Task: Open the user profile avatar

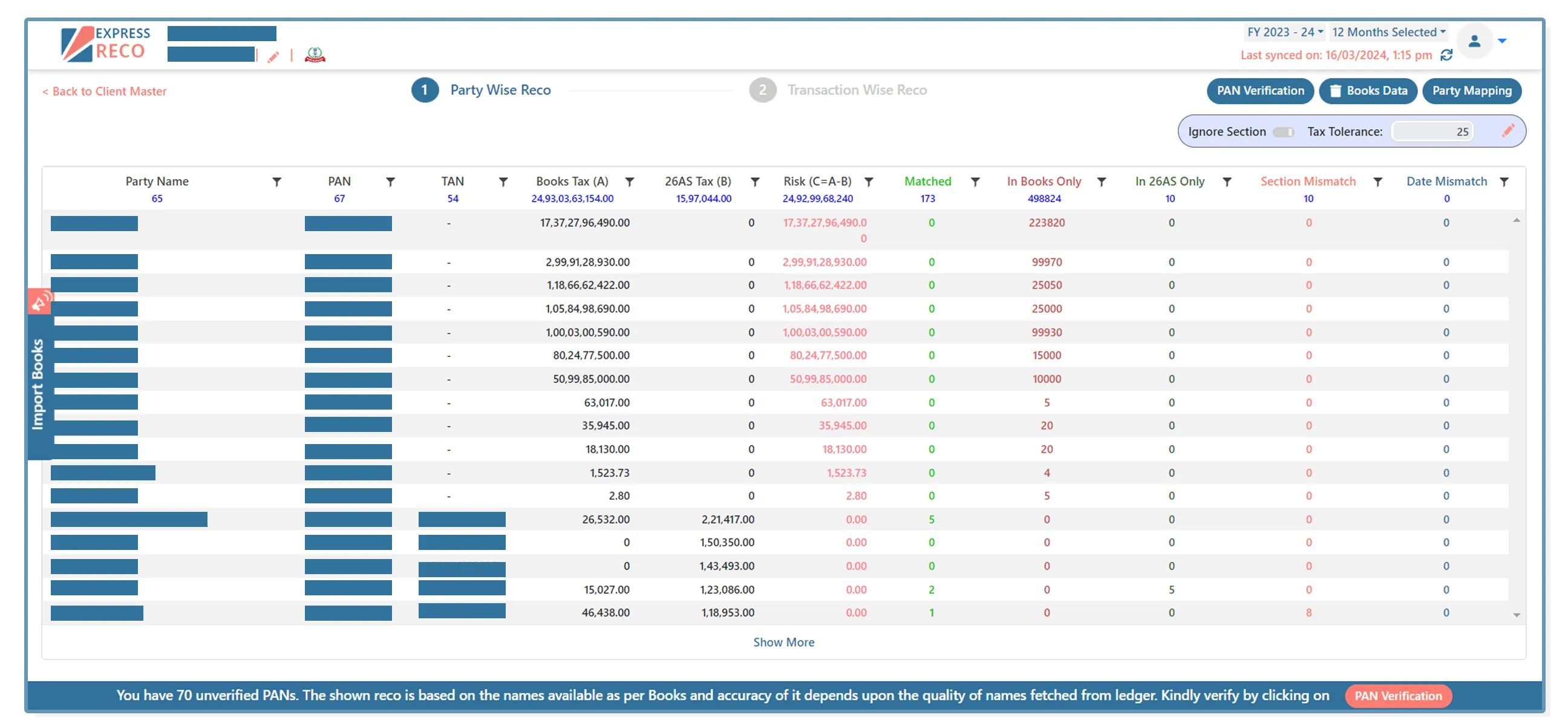Action: coord(1474,41)
